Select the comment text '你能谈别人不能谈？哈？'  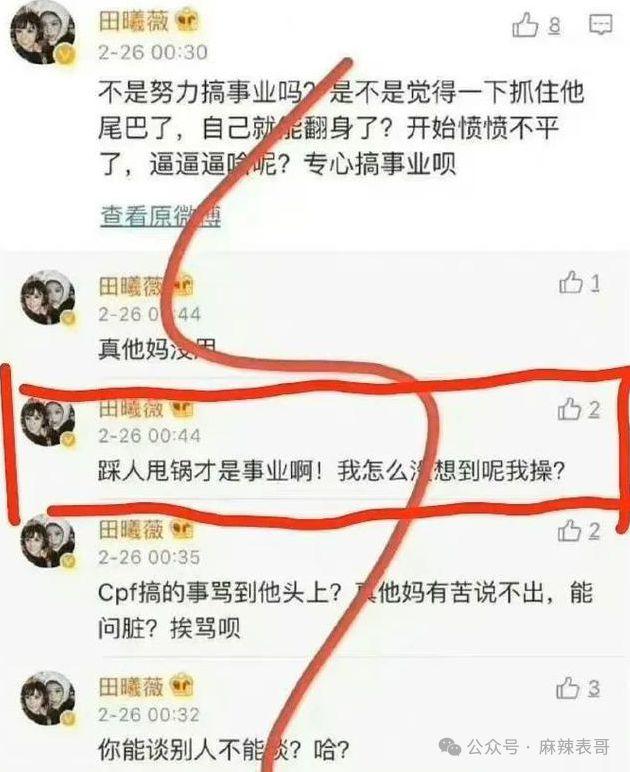[x=224, y=750]
